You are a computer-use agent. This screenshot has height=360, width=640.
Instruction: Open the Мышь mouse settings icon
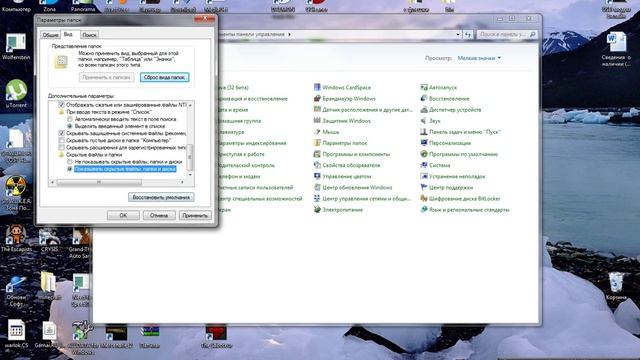tap(317, 131)
